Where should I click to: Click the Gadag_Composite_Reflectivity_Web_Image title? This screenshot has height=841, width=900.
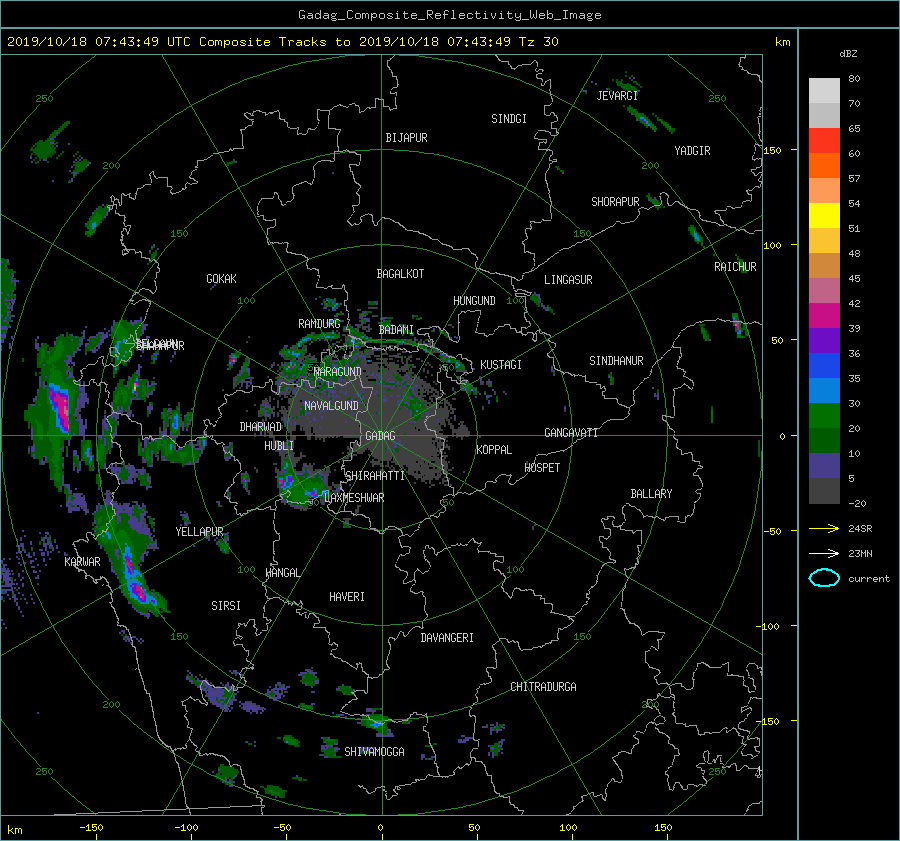[449, 15]
